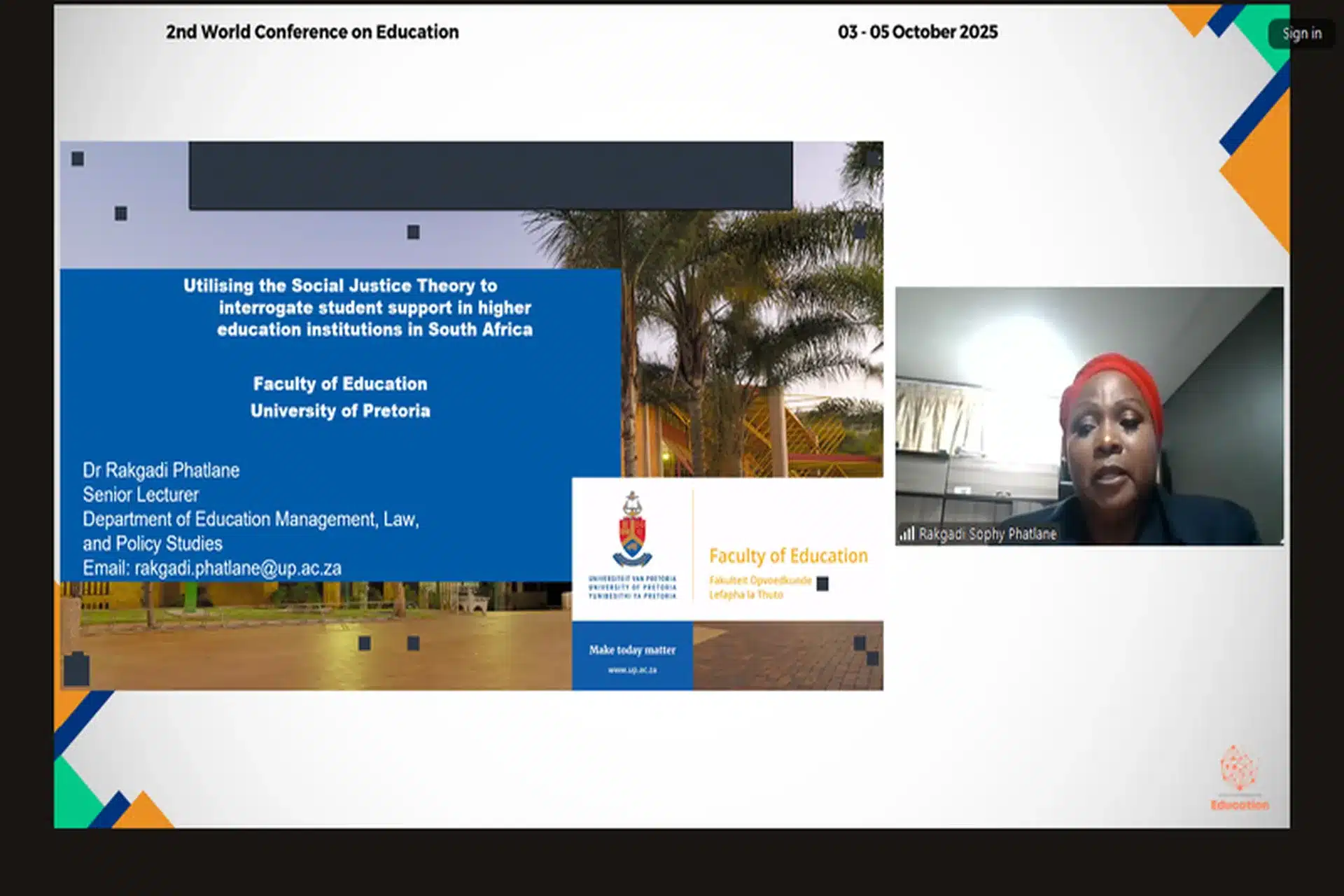The image size is (1344, 896).
Task: Click the Sign in button
Action: (x=1301, y=33)
